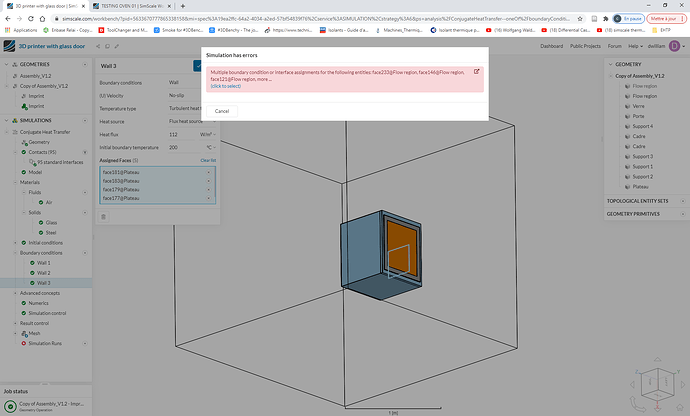Open the Chrome extensions puzzle icon
Viewport: 690px width, 416px height.
click(606, 19)
